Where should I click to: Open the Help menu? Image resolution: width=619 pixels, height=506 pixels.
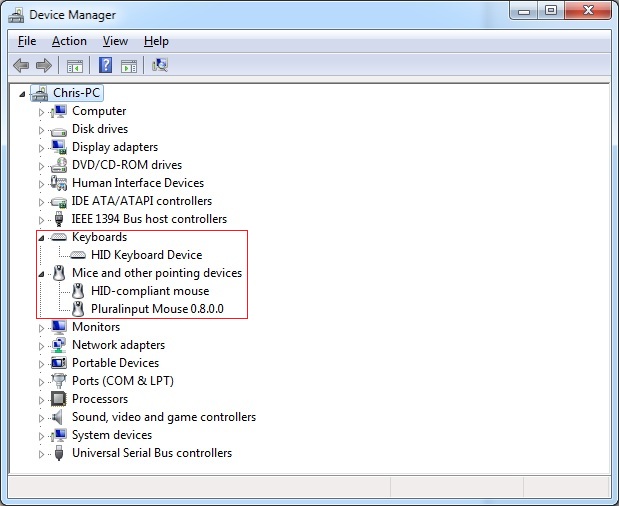pos(156,41)
